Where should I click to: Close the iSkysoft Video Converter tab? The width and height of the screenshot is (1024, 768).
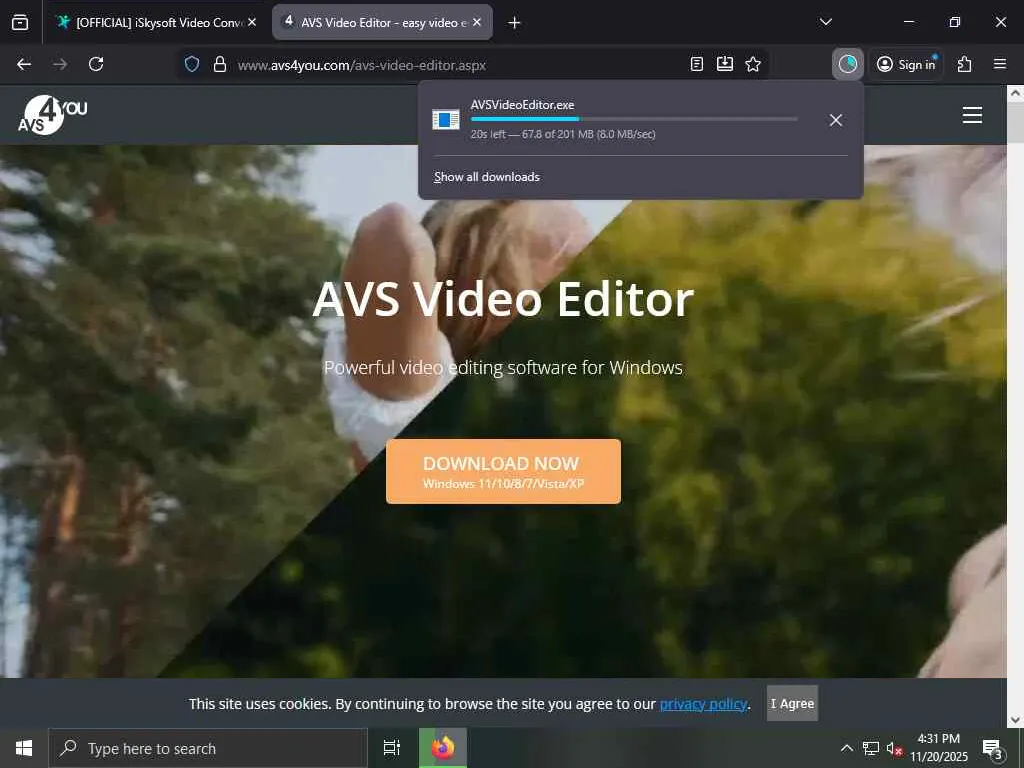point(252,22)
